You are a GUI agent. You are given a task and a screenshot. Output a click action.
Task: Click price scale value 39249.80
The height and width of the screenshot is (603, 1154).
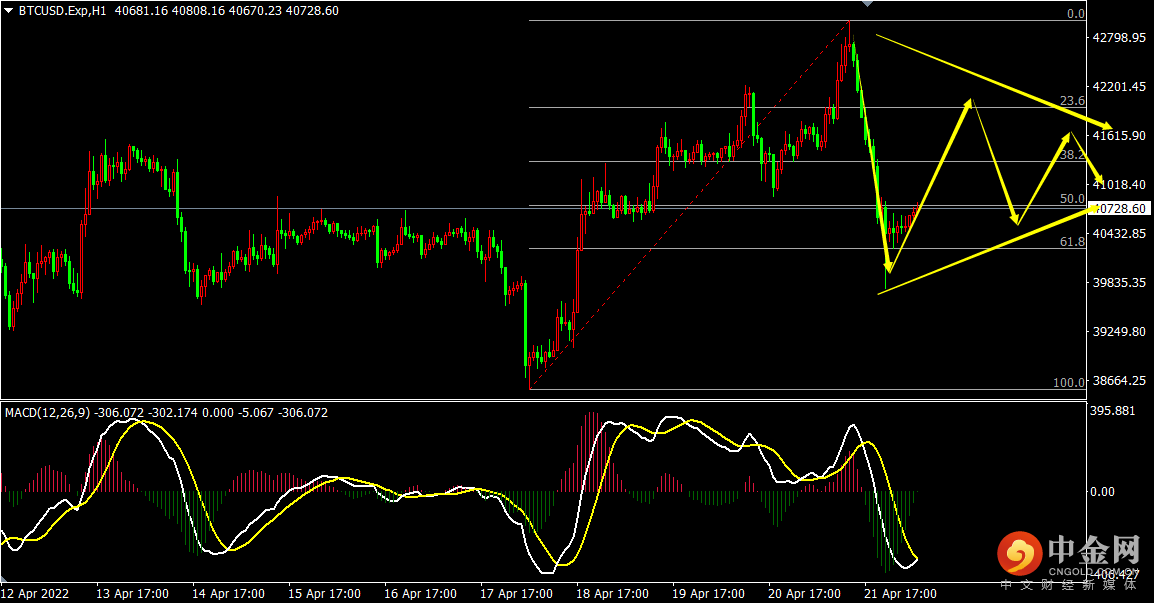[x=1119, y=332]
